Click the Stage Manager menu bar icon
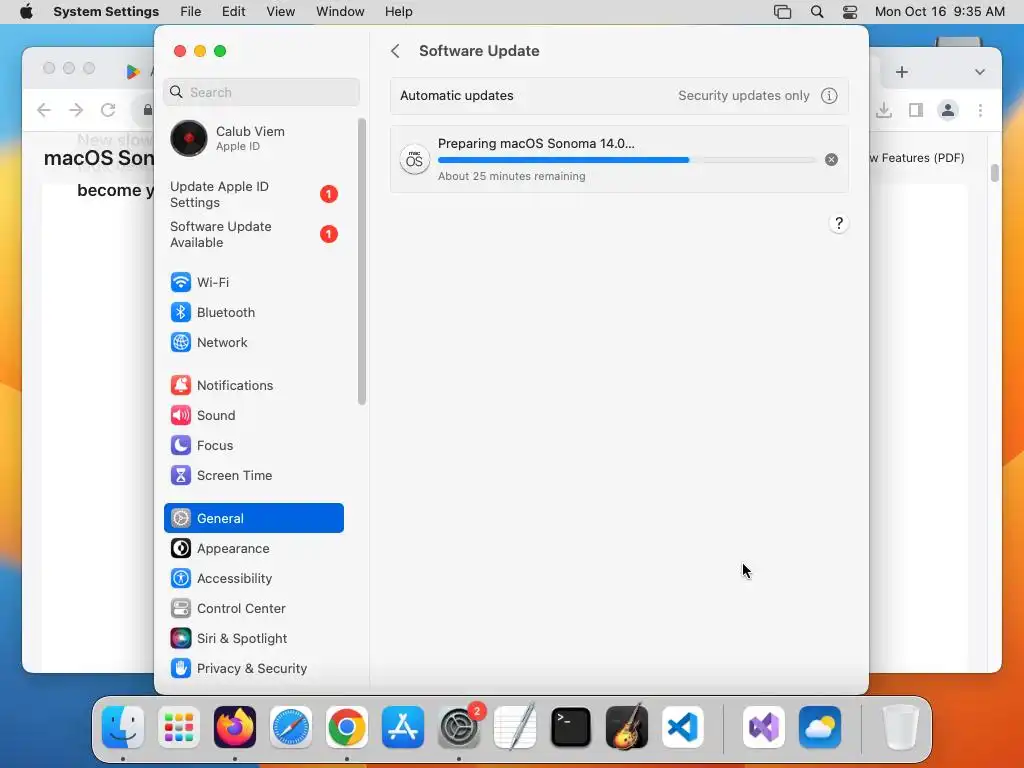 coord(782,12)
